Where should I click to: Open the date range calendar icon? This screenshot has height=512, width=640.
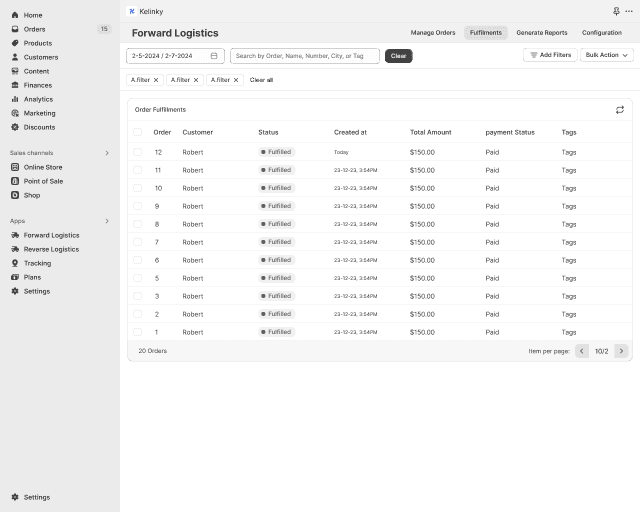pos(214,56)
